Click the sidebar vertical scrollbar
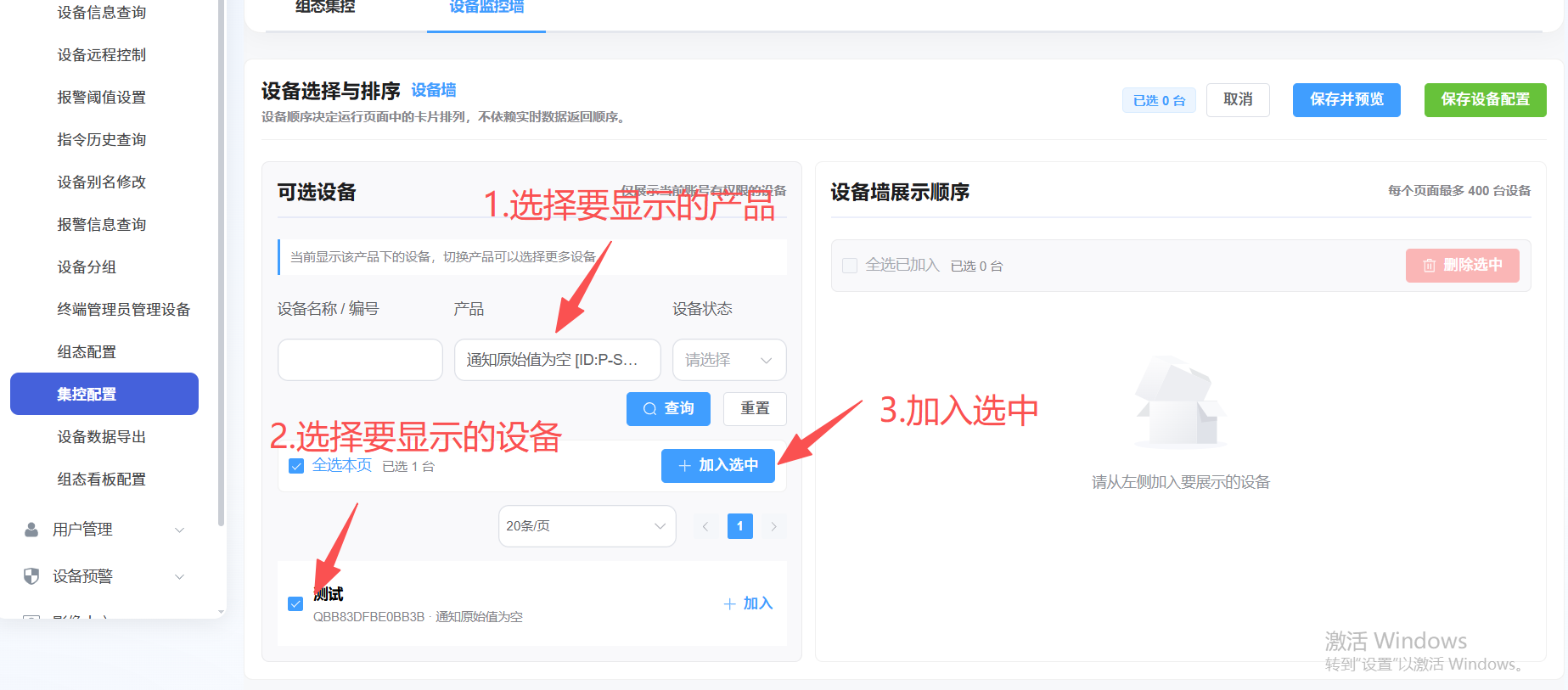The width and height of the screenshot is (1568, 690). point(222,263)
